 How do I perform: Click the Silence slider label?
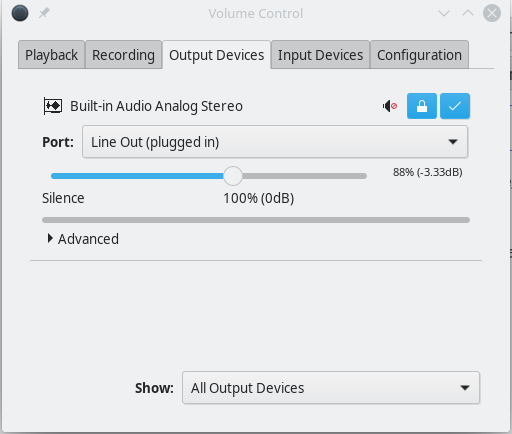63,198
